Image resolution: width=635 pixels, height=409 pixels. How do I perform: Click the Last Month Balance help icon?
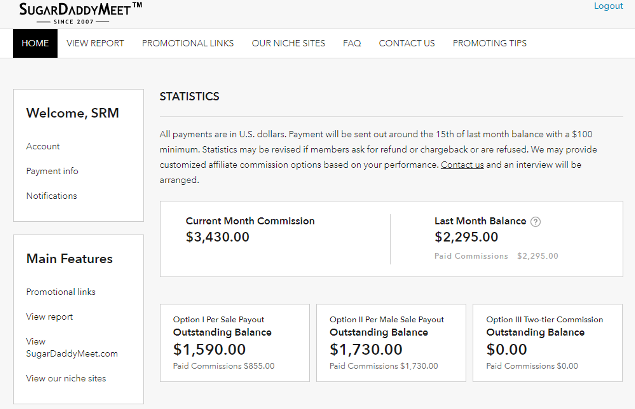pos(536,222)
